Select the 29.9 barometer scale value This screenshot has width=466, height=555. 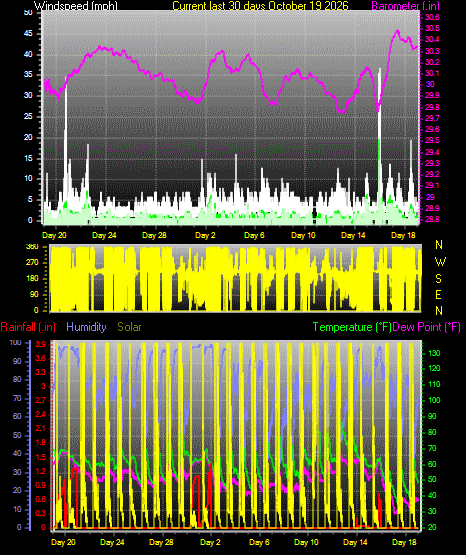(432, 96)
